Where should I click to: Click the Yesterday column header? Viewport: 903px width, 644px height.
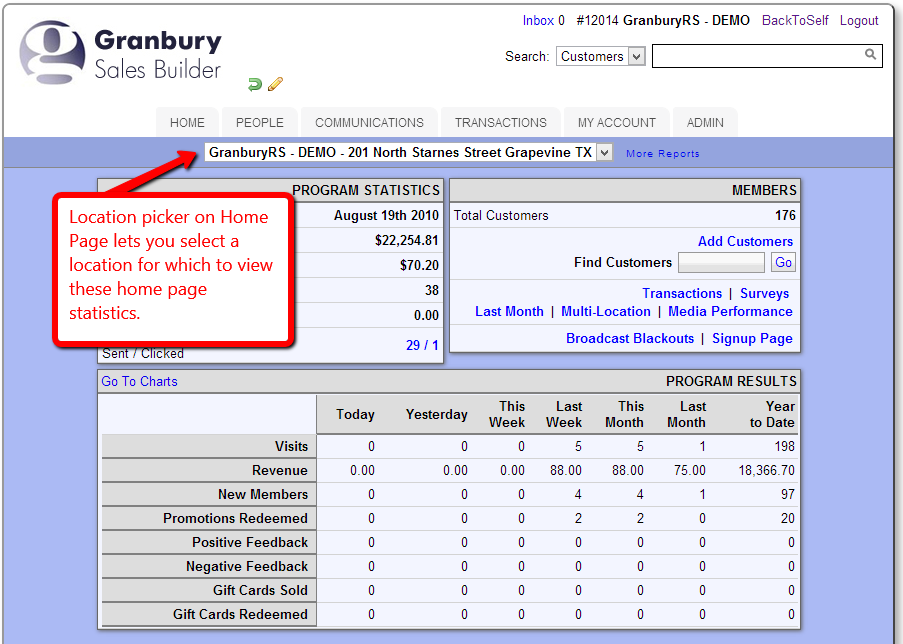(437, 415)
